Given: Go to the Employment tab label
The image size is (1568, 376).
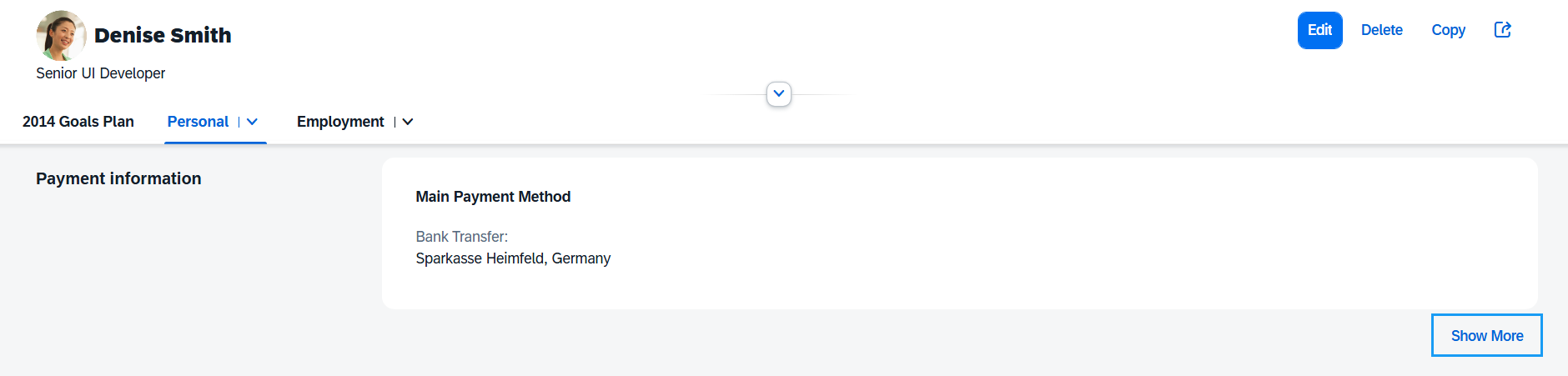Looking at the screenshot, I should point(340,122).
